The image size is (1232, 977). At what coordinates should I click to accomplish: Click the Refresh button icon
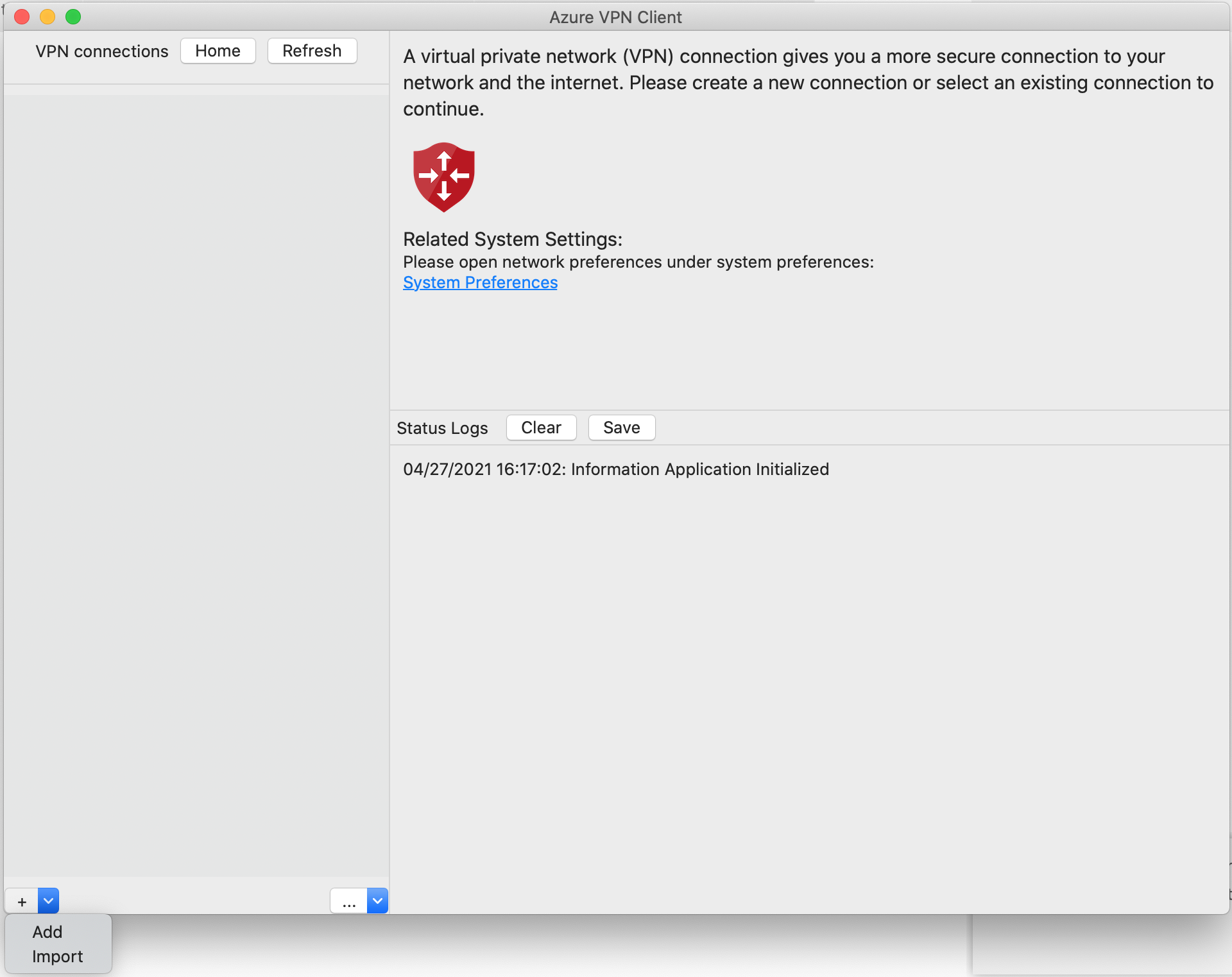point(311,51)
